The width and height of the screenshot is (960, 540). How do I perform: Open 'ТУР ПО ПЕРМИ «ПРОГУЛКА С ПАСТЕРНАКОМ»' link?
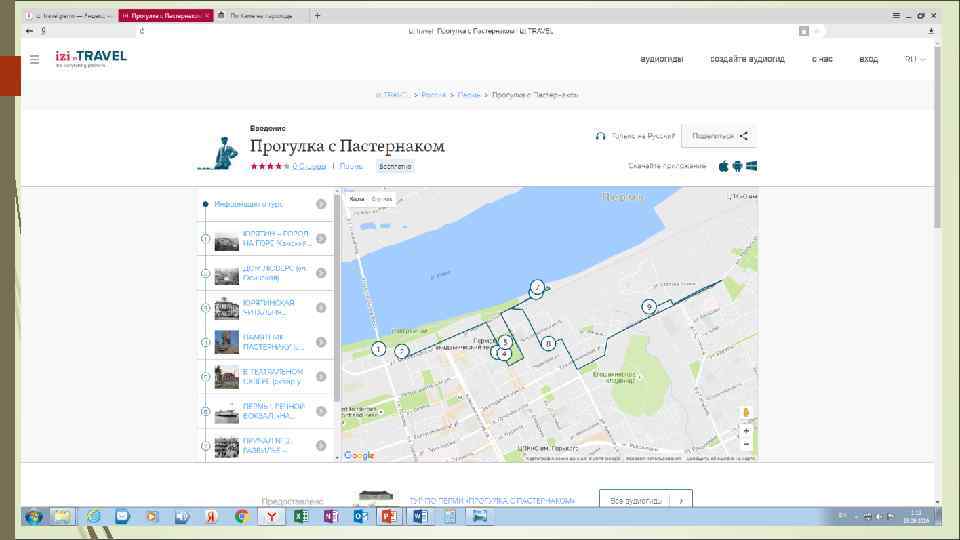pyautogui.click(x=492, y=501)
